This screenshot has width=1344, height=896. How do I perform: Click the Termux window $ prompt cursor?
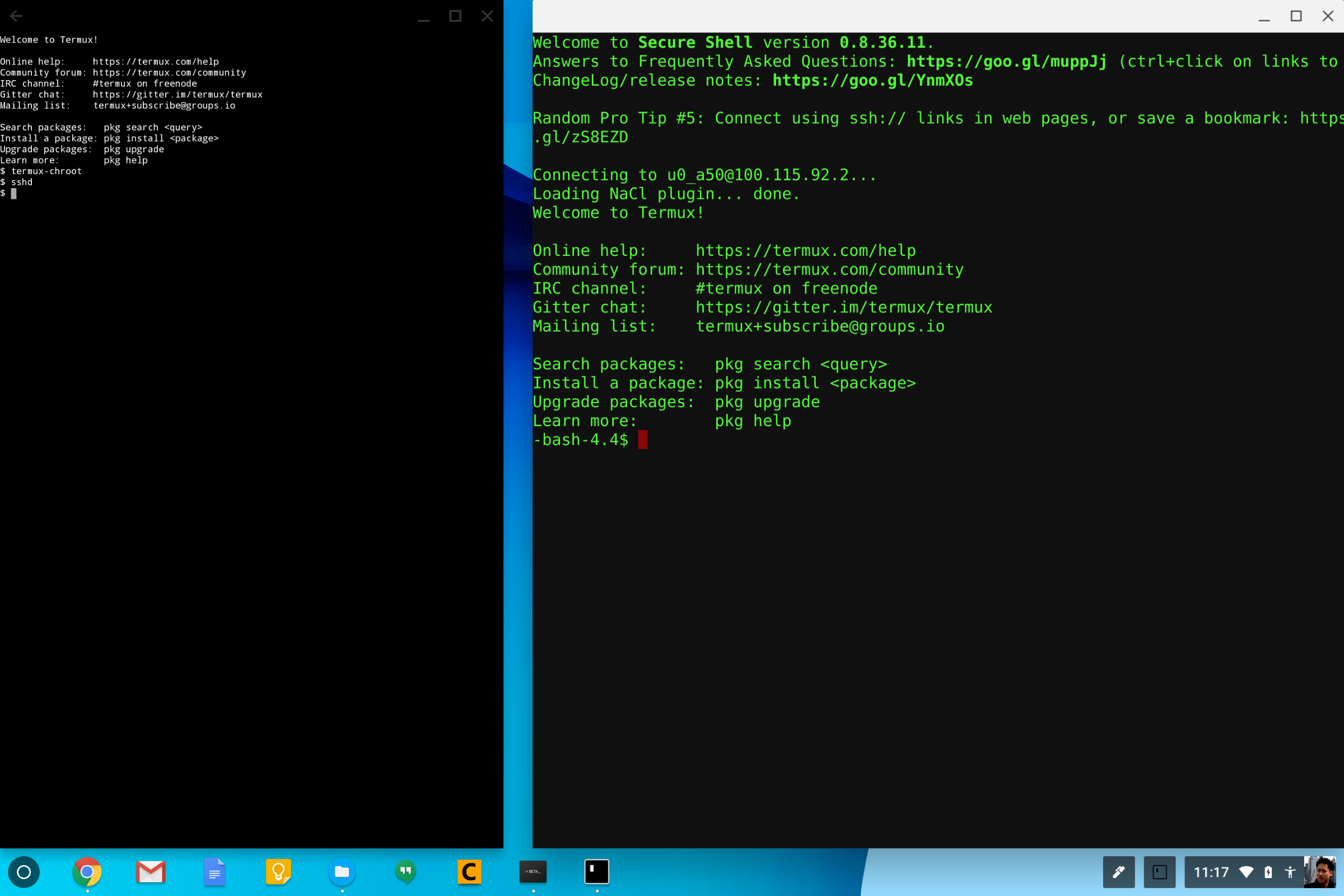point(13,193)
